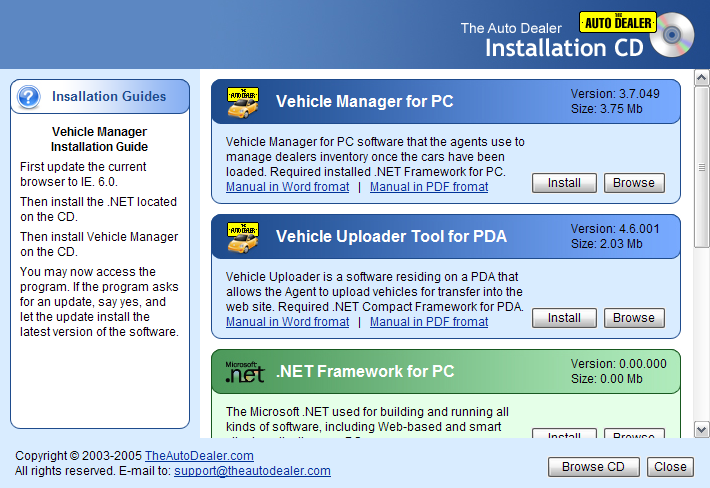Click the Version: 3.7.049 text
Image resolution: width=710 pixels, height=488 pixels.
tap(615, 94)
